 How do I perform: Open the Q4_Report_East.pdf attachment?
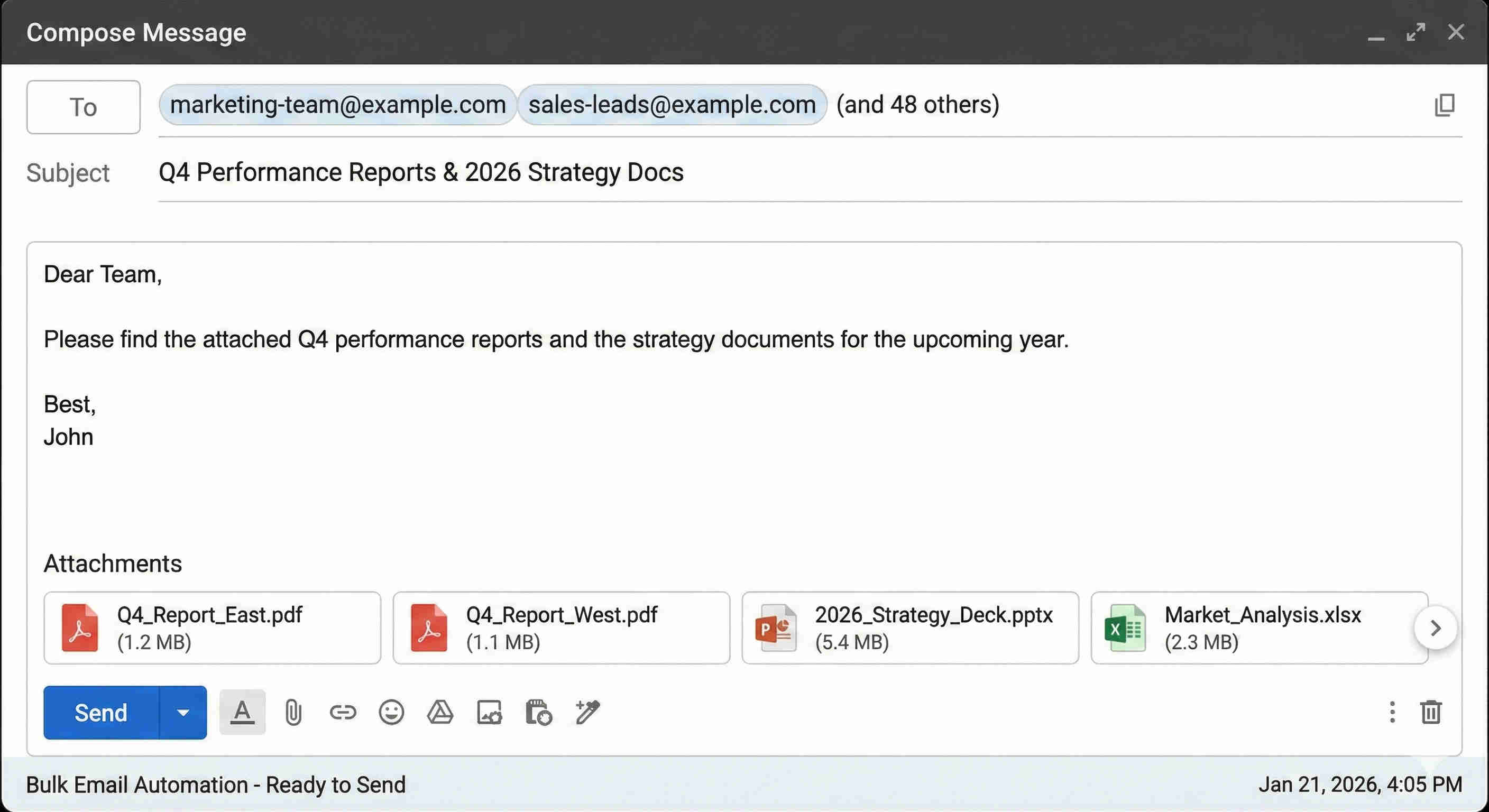pos(212,628)
